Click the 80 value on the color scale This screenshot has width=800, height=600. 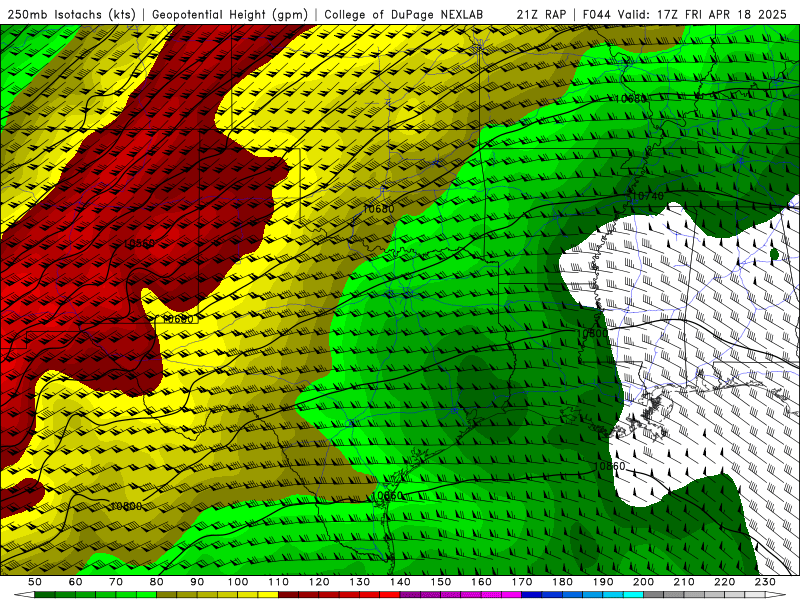pos(157,582)
